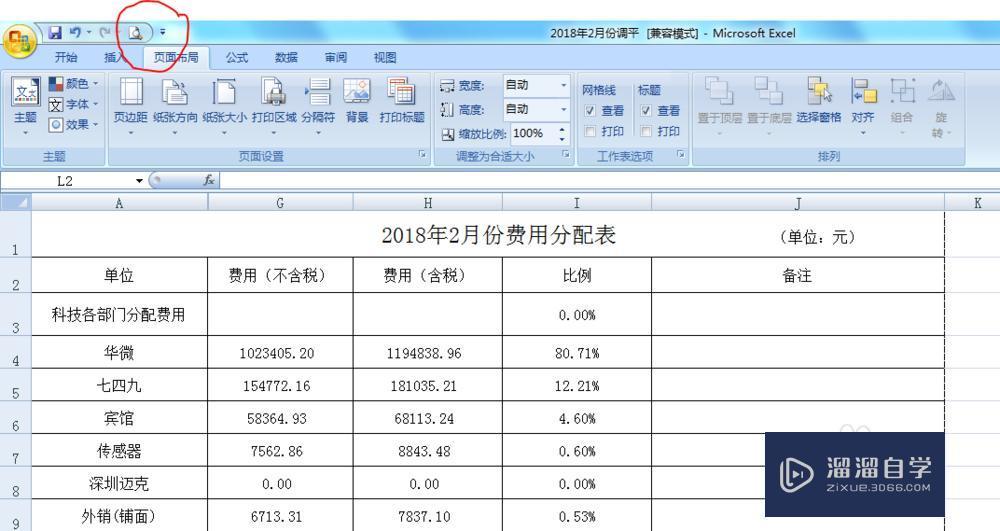Open the 开始 ribbon tab
This screenshot has height=531, width=1000.
click(66, 57)
